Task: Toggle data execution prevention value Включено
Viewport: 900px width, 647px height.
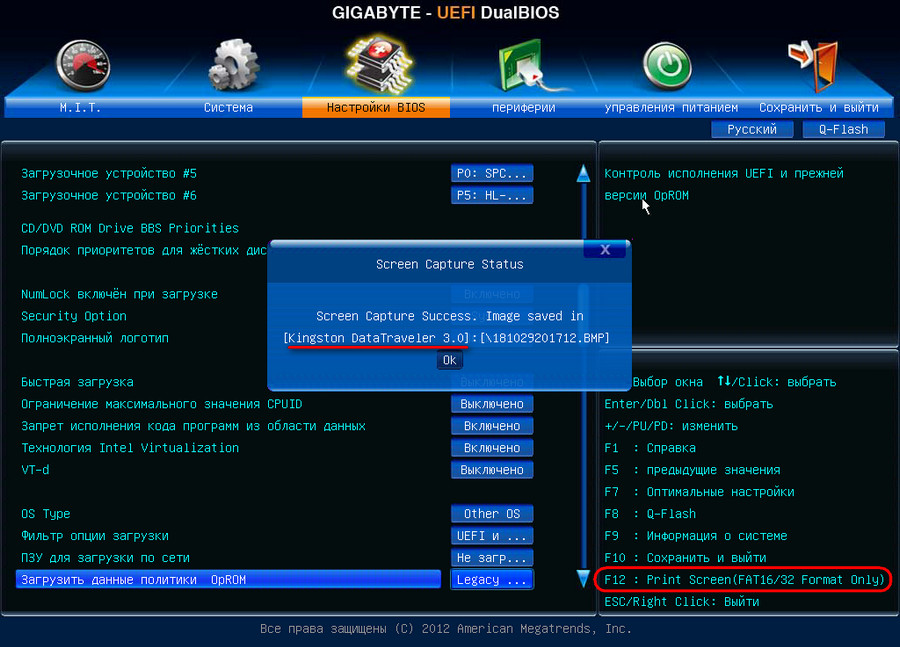Action: pos(492,426)
